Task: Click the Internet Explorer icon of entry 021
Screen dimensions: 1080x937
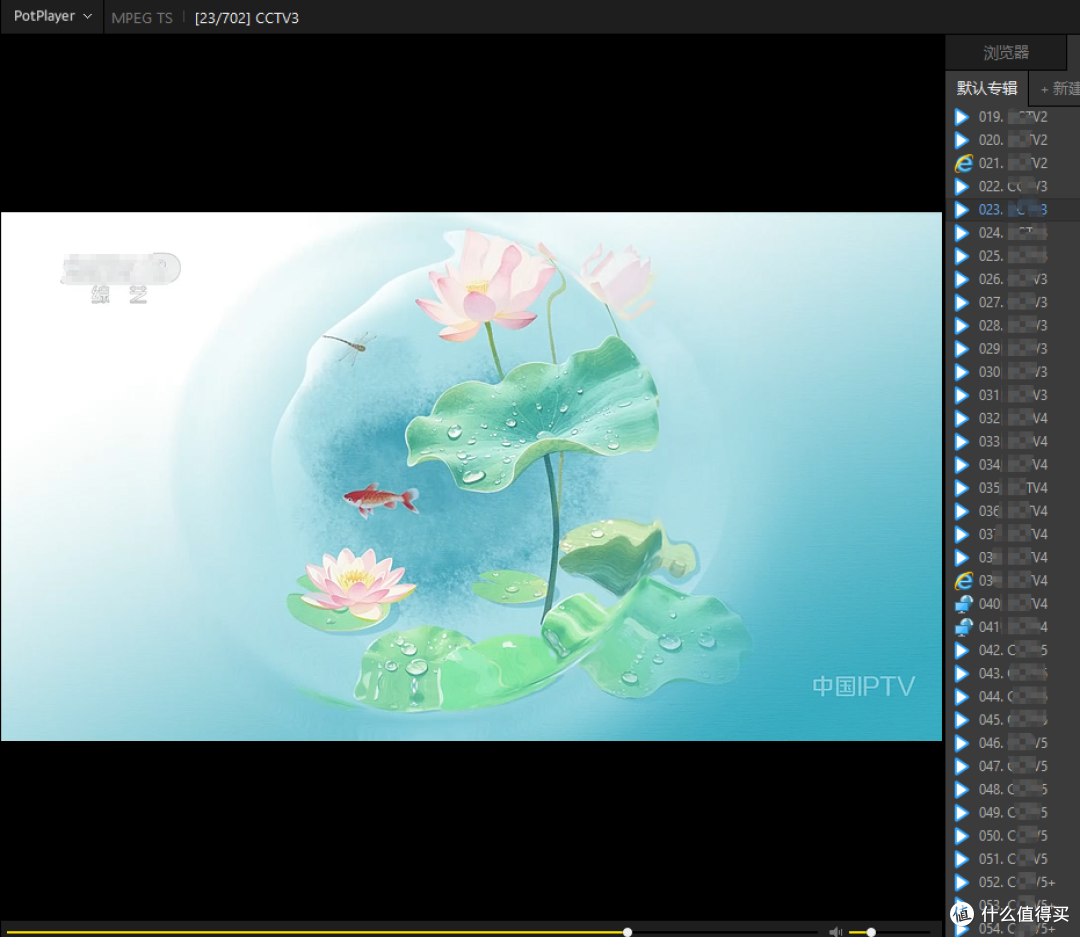Action: point(963,163)
